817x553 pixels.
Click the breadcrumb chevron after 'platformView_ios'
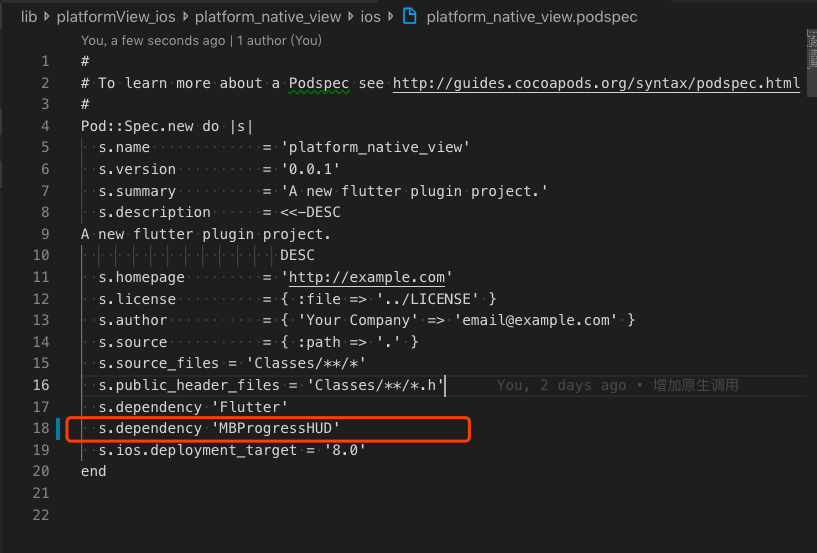(185, 17)
